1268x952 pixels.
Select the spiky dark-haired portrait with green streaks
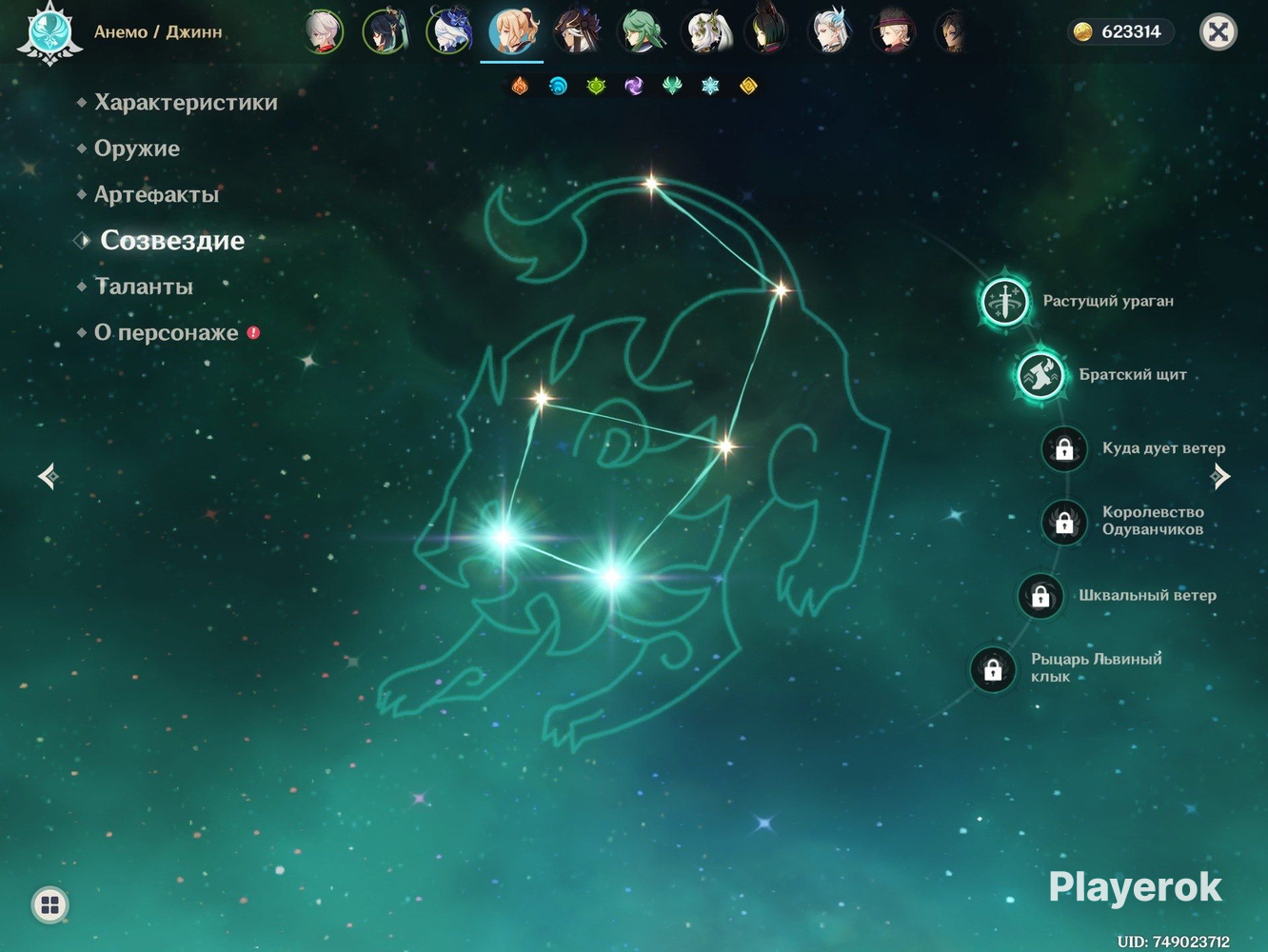pyautogui.click(x=767, y=31)
